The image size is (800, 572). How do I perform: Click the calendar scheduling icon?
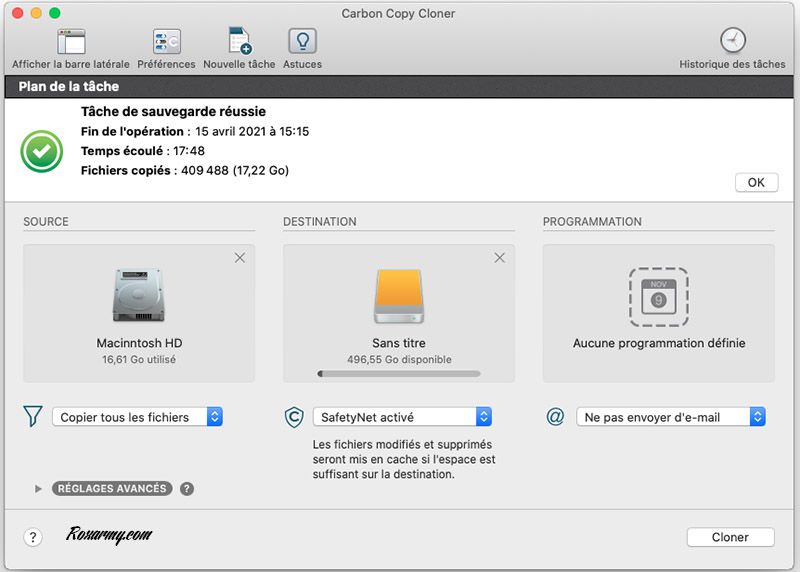tap(658, 297)
